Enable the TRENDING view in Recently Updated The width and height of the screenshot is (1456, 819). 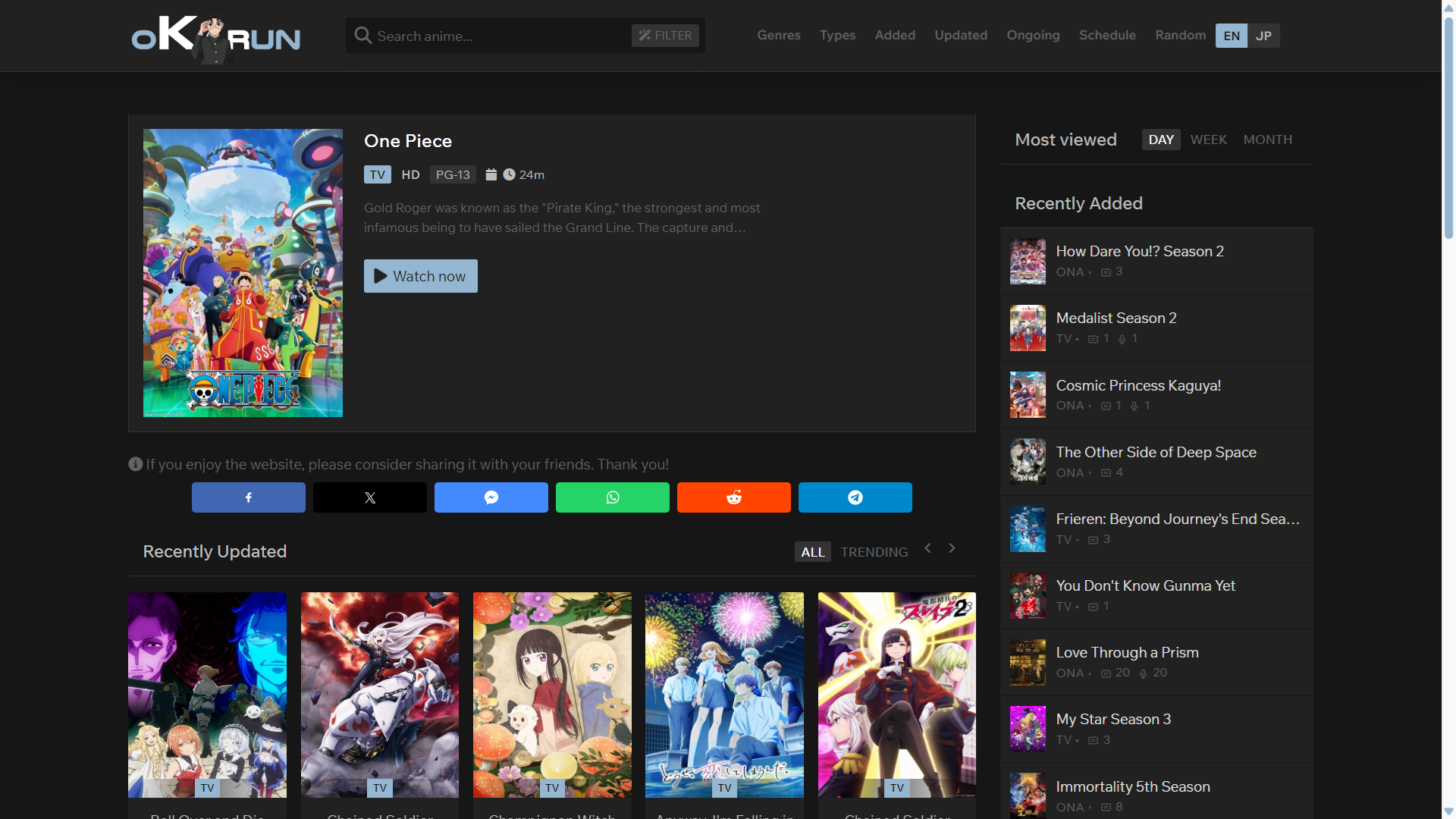pyautogui.click(x=874, y=552)
